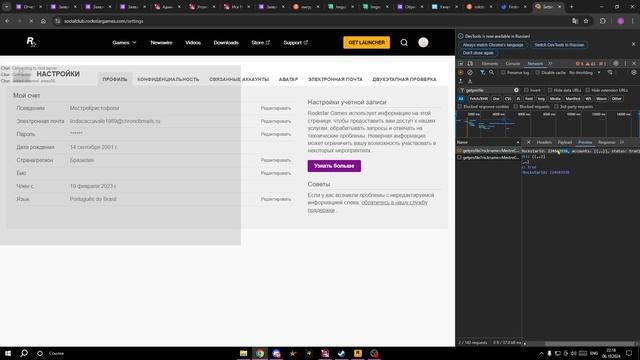Screen dimensions: 640x360
Task: Open the Chrome extensions puzzle icon
Action: (603, 21)
